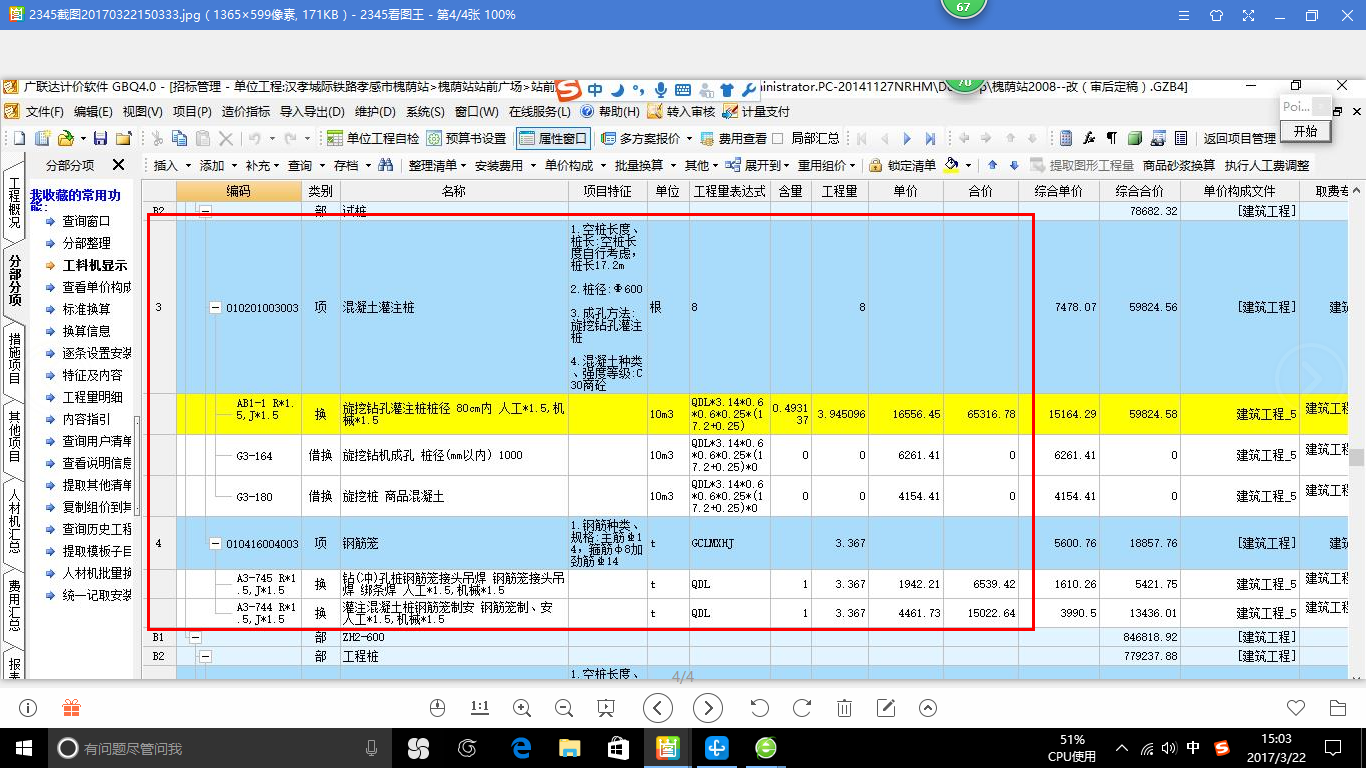1366x768 pixels.
Task: Click the binoculars find icon
Action: click(384, 165)
